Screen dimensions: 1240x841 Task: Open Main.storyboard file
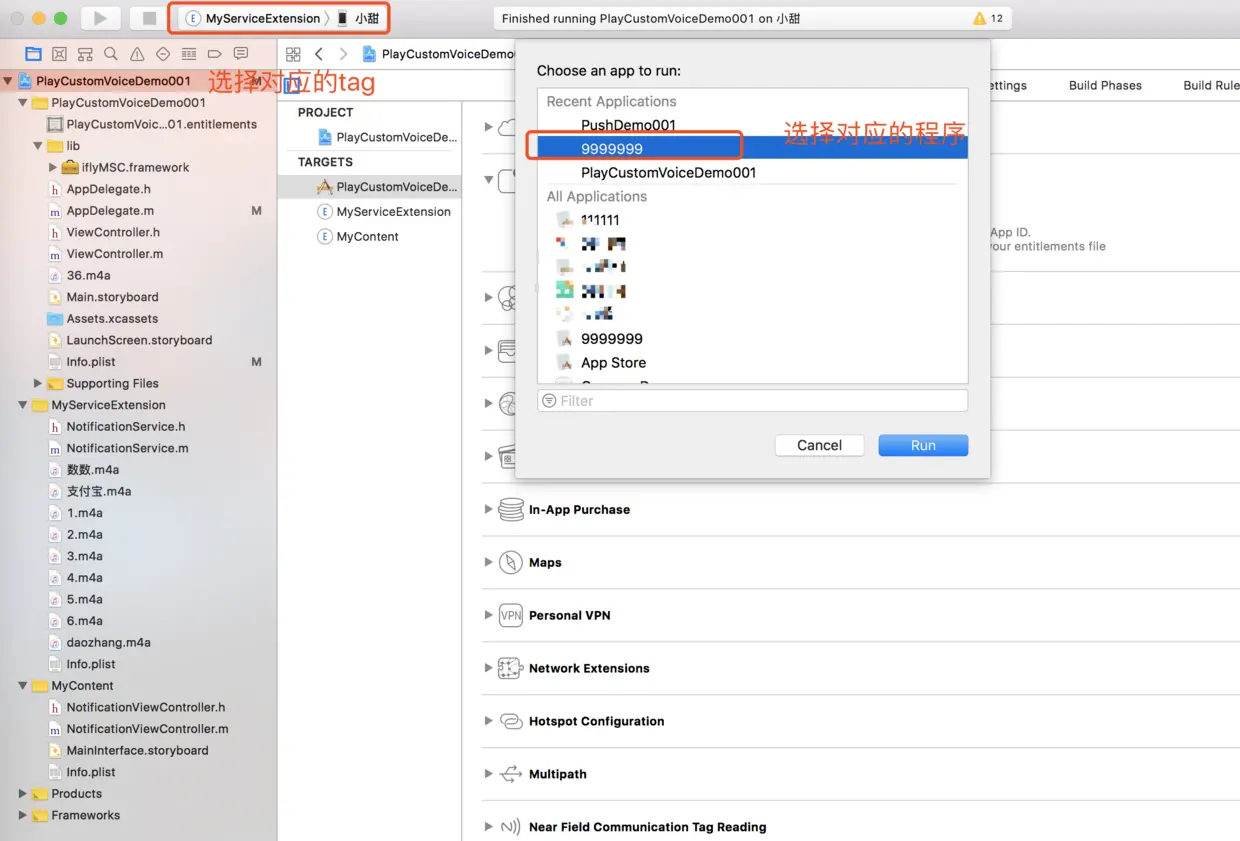pyautogui.click(x=112, y=297)
